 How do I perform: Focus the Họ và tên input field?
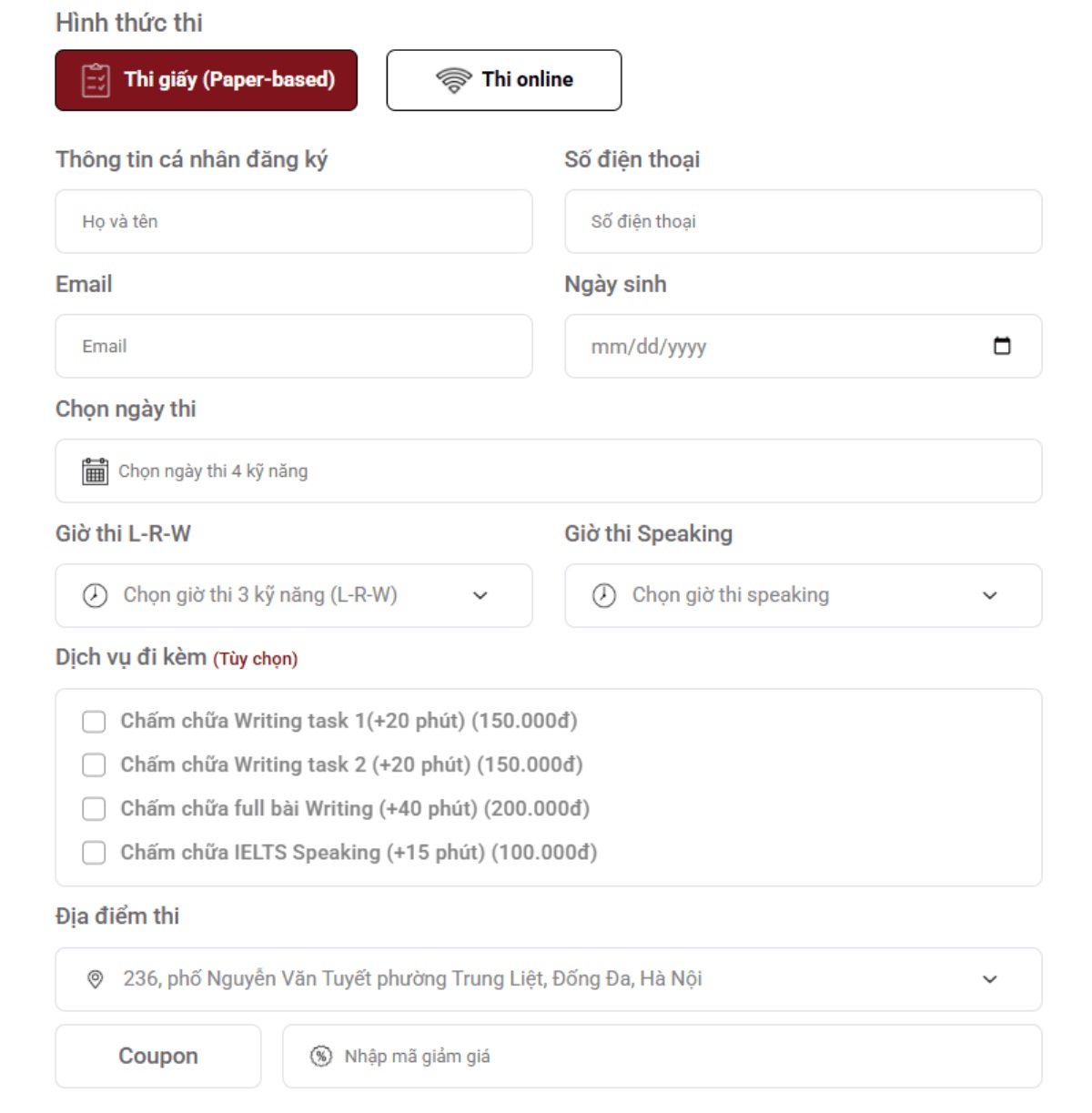(x=294, y=221)
